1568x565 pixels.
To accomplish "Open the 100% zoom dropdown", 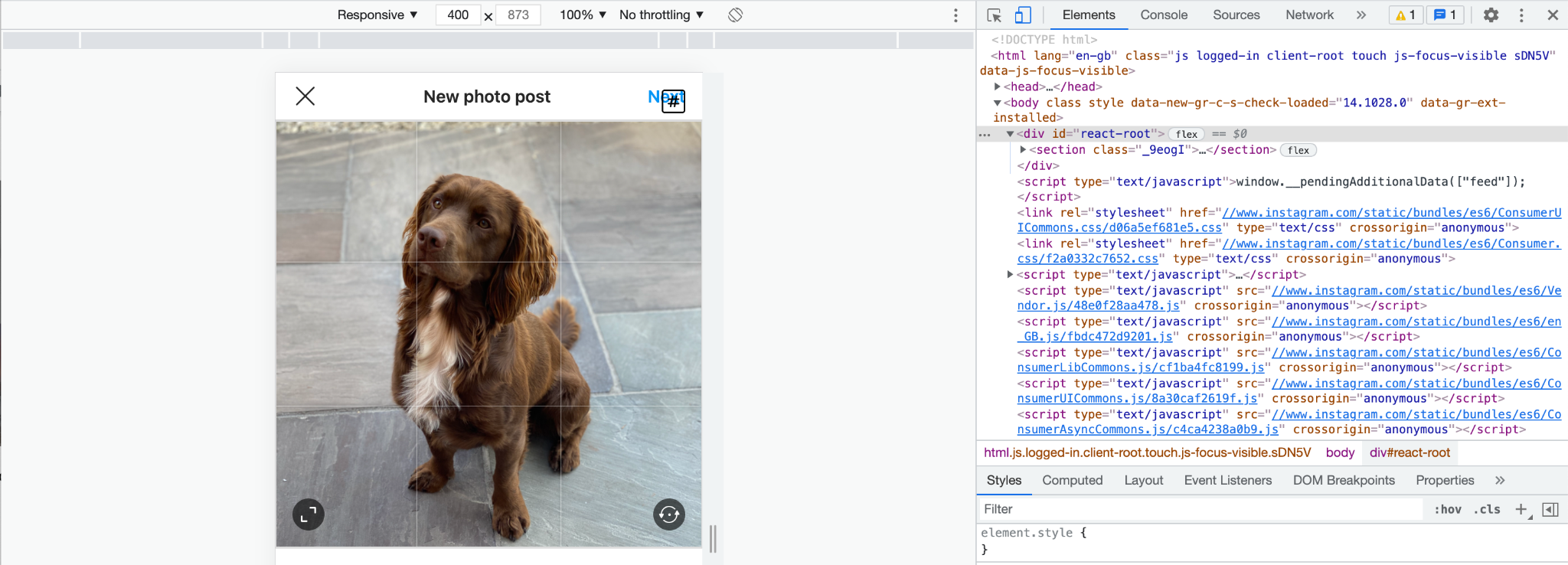I will pyautogui.click(x=583, y=15).
